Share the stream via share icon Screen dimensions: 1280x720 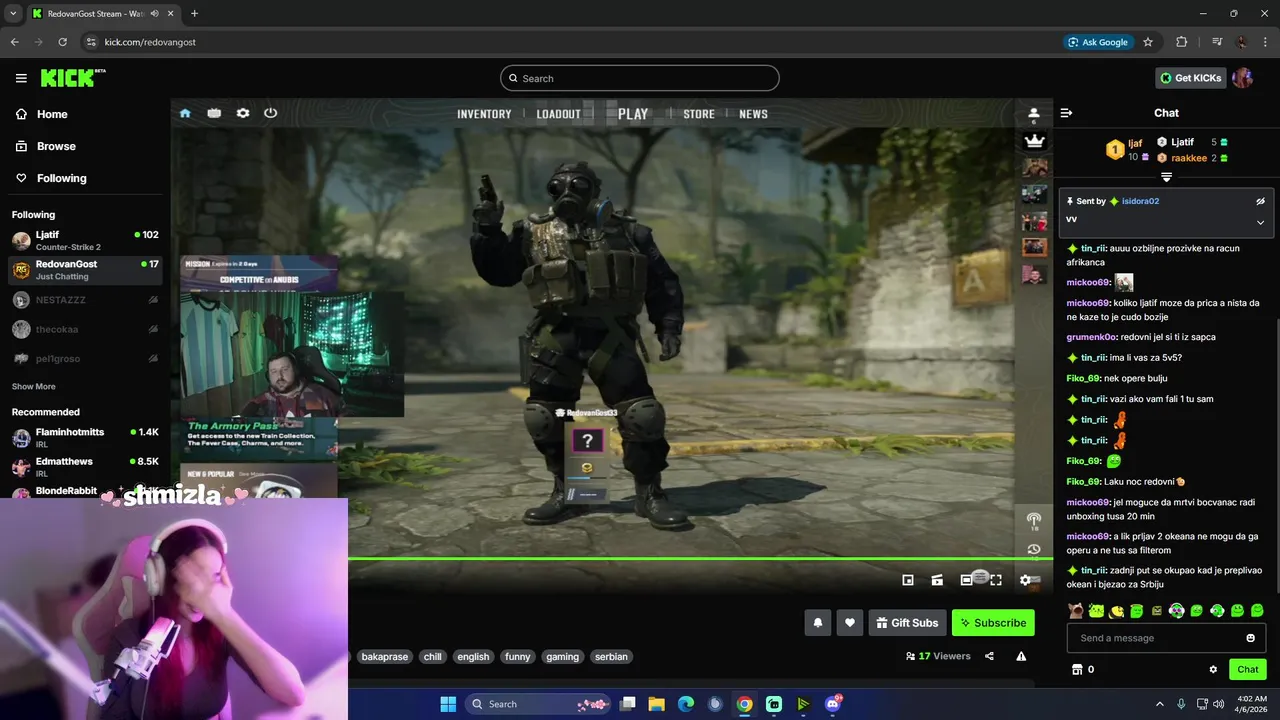click(989, 656)
